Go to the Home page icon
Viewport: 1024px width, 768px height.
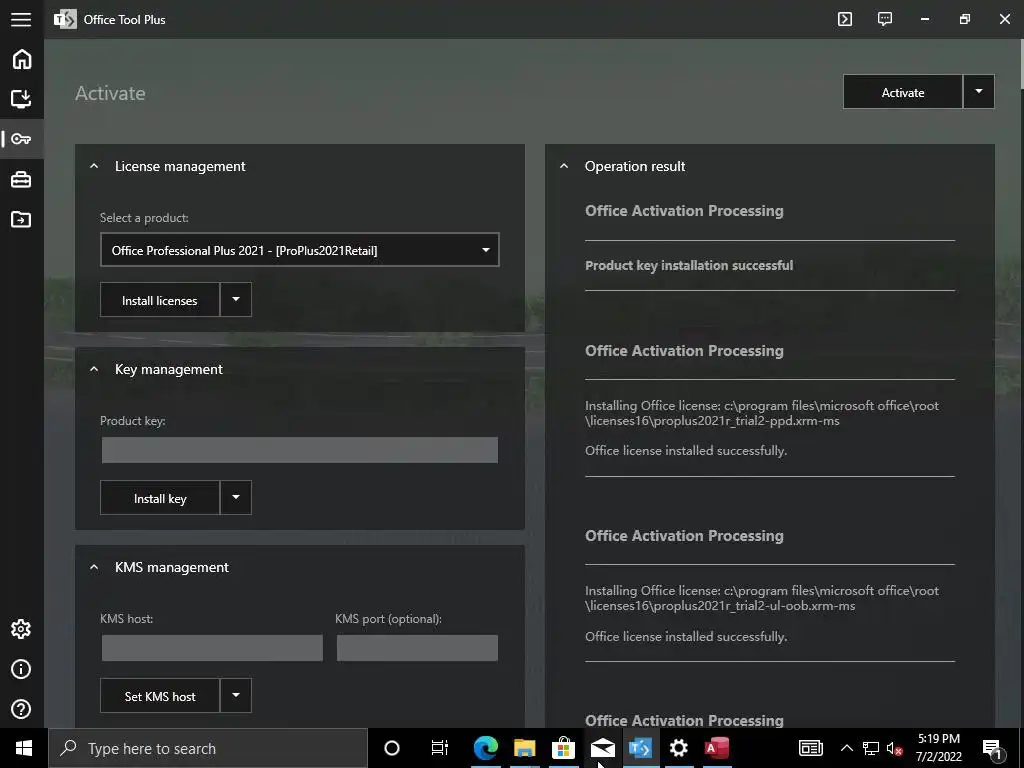pos(22,59)
